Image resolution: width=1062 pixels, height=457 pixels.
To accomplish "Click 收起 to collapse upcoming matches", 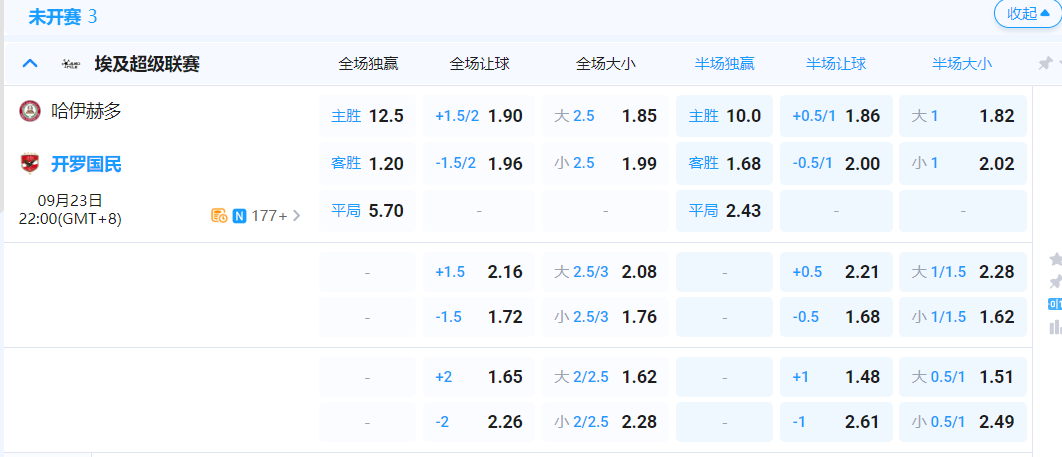I will 1027,13.
